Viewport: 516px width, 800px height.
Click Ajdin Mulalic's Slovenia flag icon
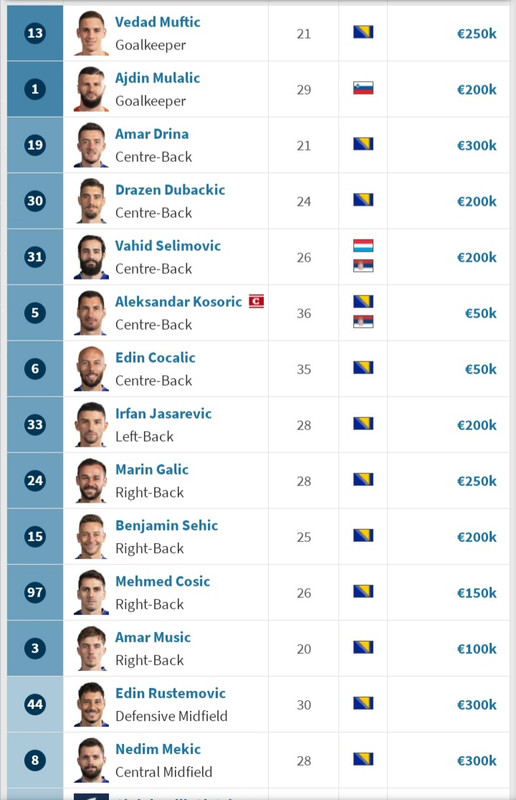(x=363, y=88)
